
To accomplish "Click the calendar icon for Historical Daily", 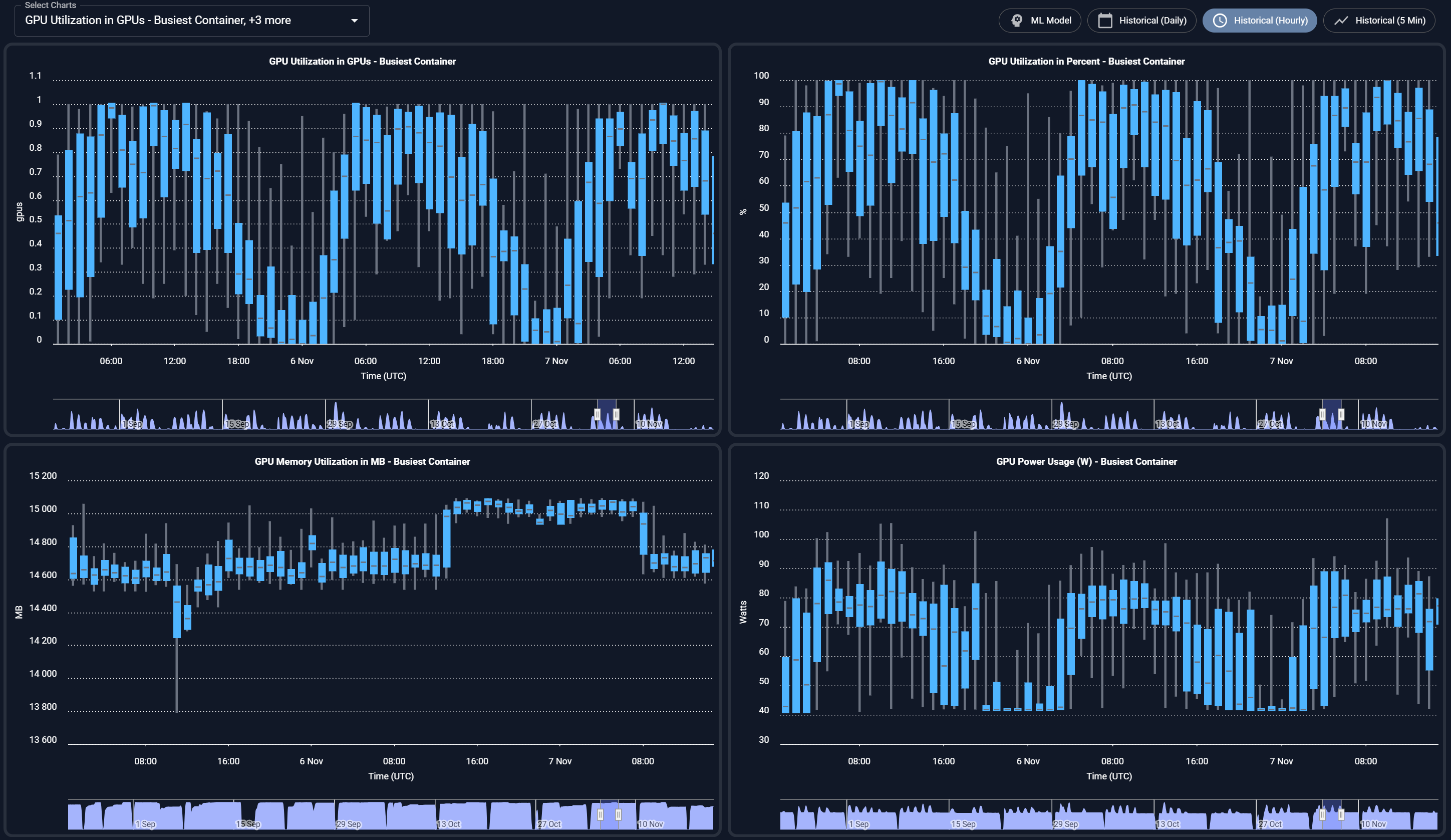I will pyautogui.click(x=1105, y=20).
